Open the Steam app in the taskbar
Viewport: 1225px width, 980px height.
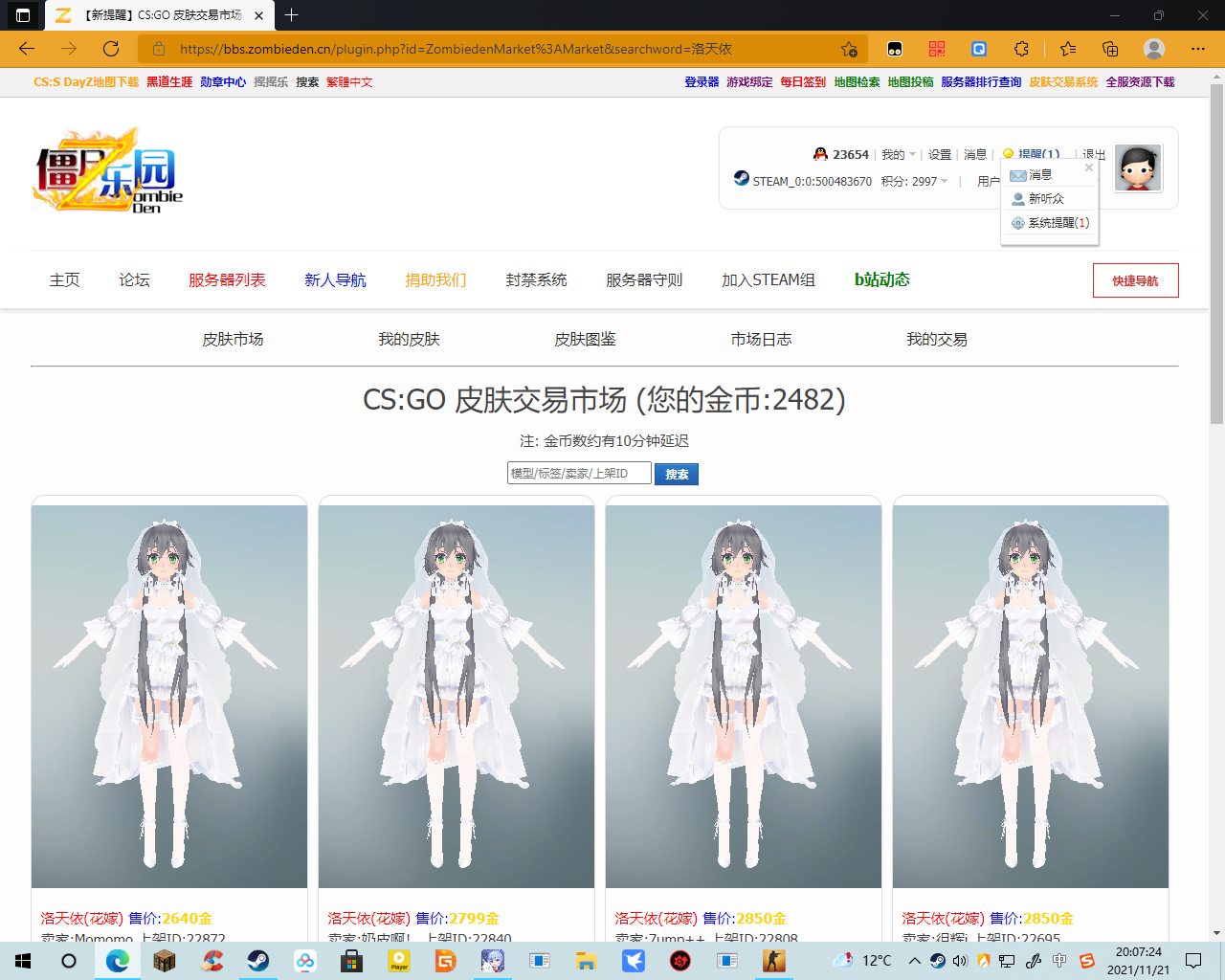pos(258,961)
